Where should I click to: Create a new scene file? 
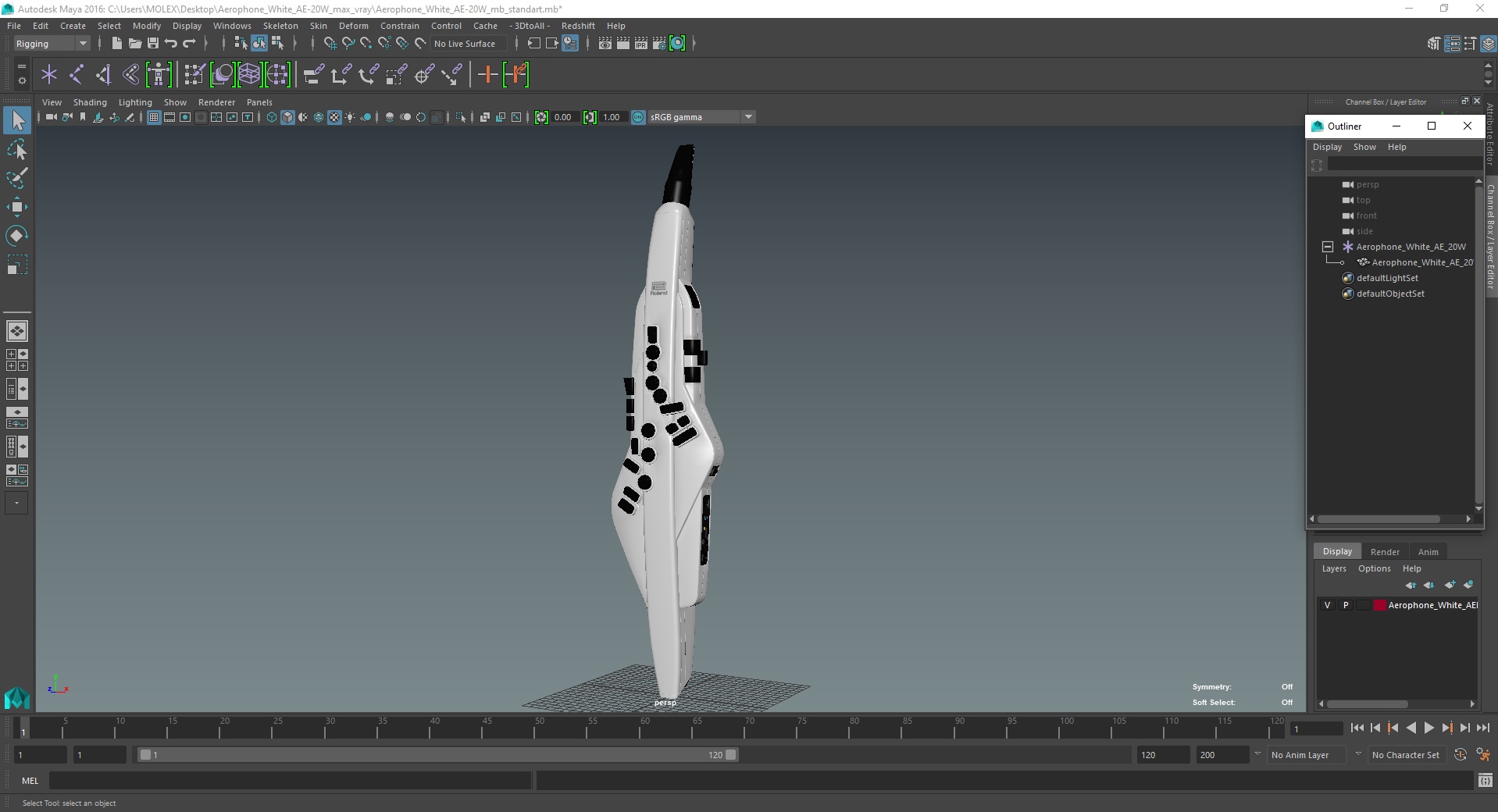coord(116,44)
